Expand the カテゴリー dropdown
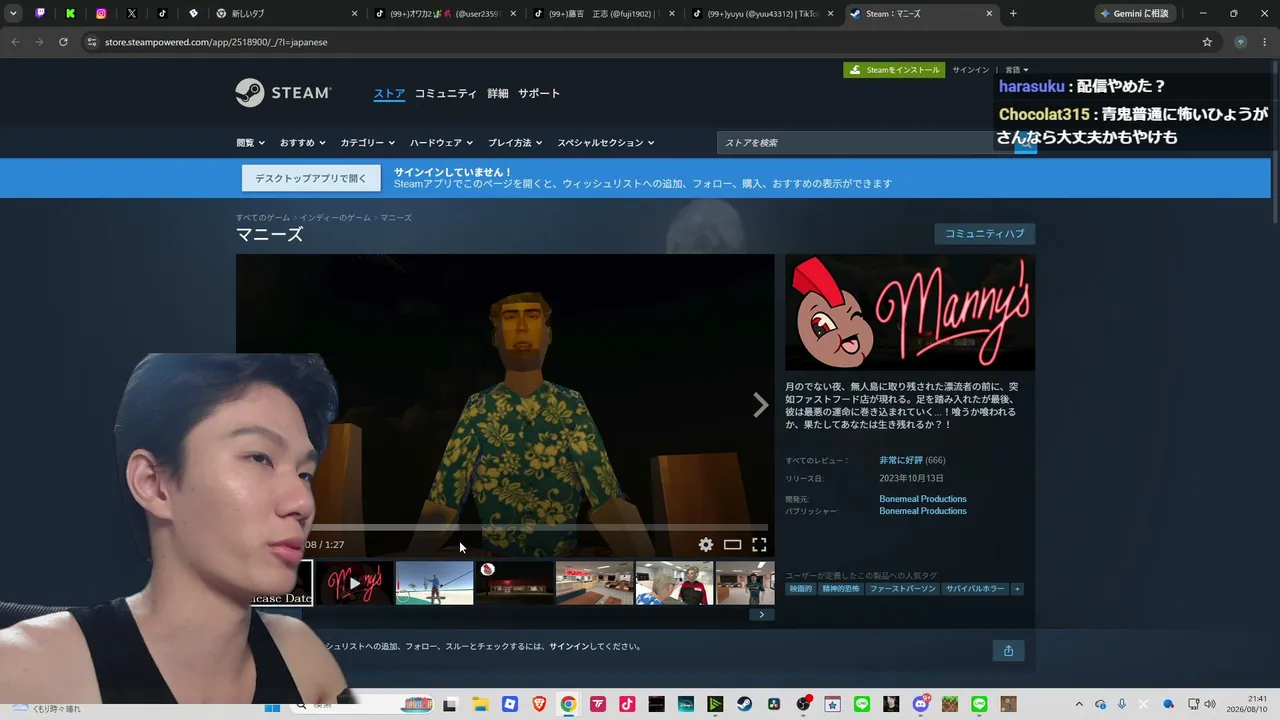Viewport: 1280px width, 720px height. (367, 143)
